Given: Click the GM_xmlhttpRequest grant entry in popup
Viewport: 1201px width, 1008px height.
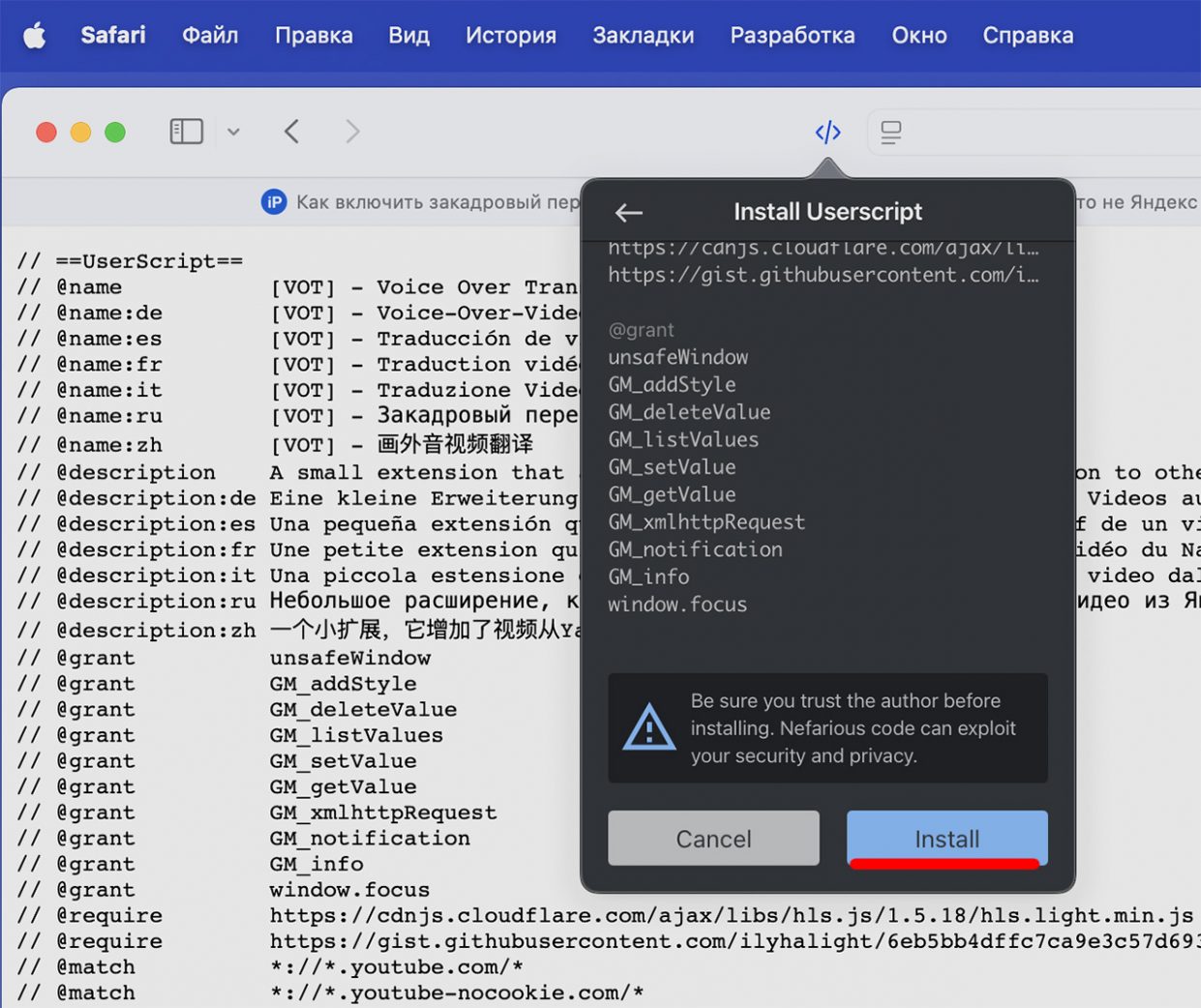Looking at the screenshot, I should pos(706,522).
